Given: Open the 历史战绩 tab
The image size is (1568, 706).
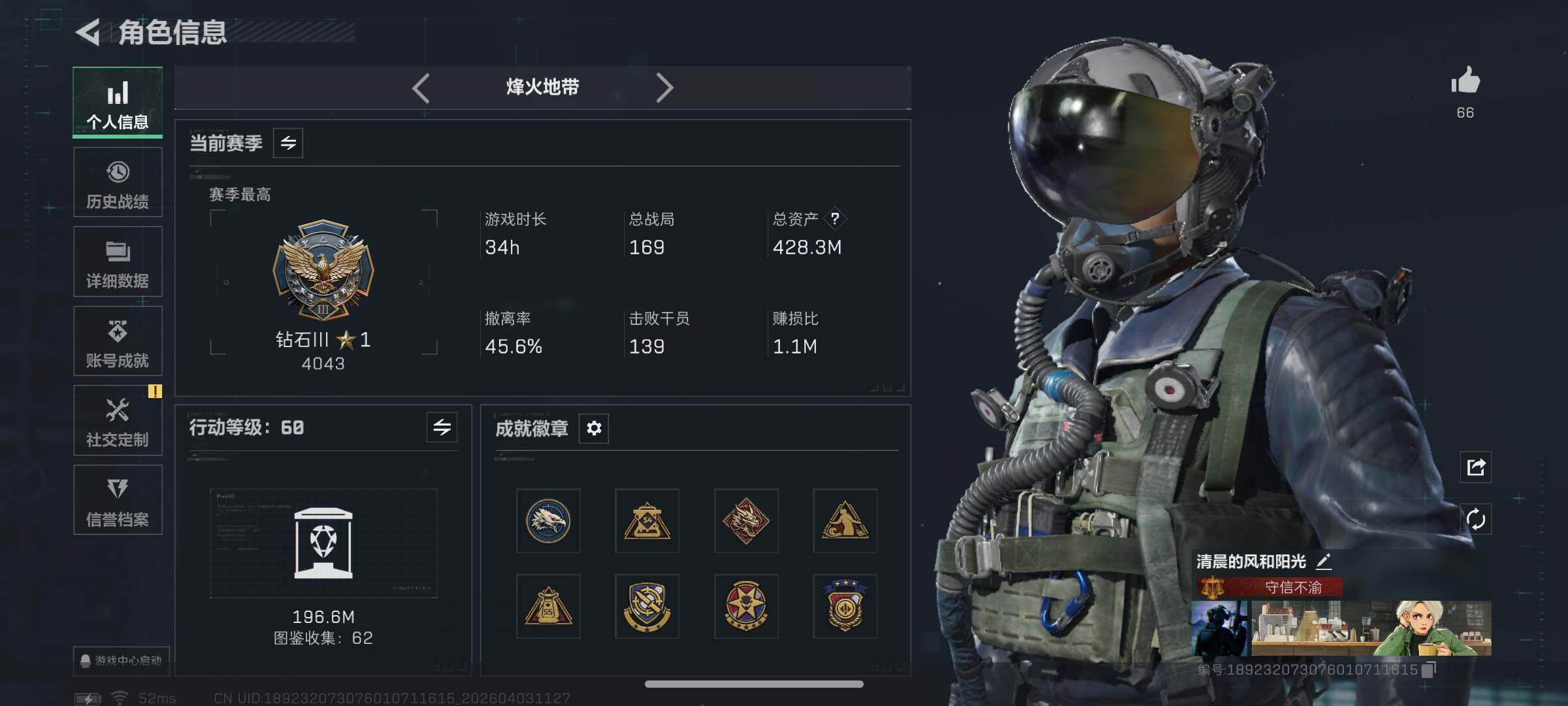Looking at the screenshot, I should (118, 182).
